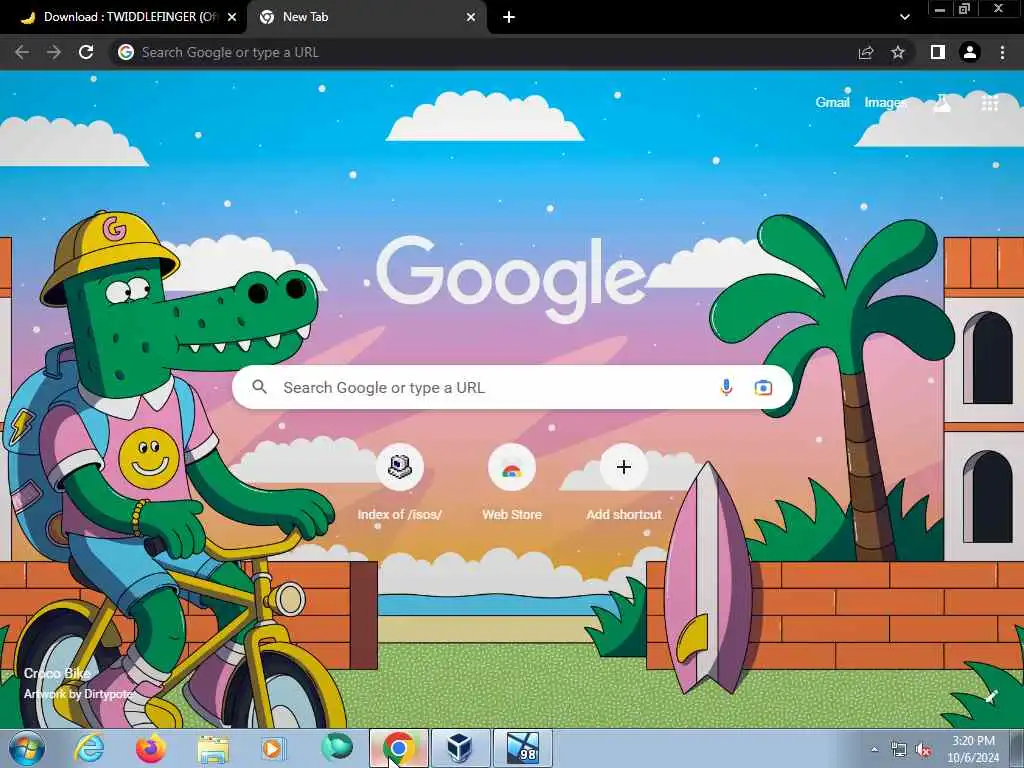Click the muted volume tray icon
Image resolution: width=1024 pixels, height=768 pixels.
(923, 750)
